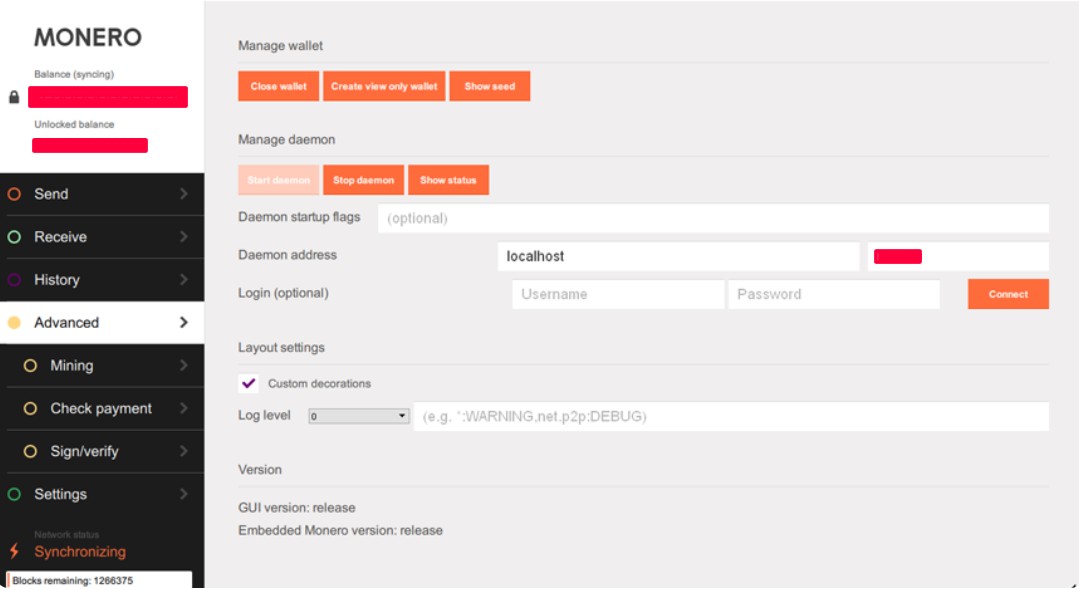
Task: Click the Connect button
Action: coord(1008,294)
